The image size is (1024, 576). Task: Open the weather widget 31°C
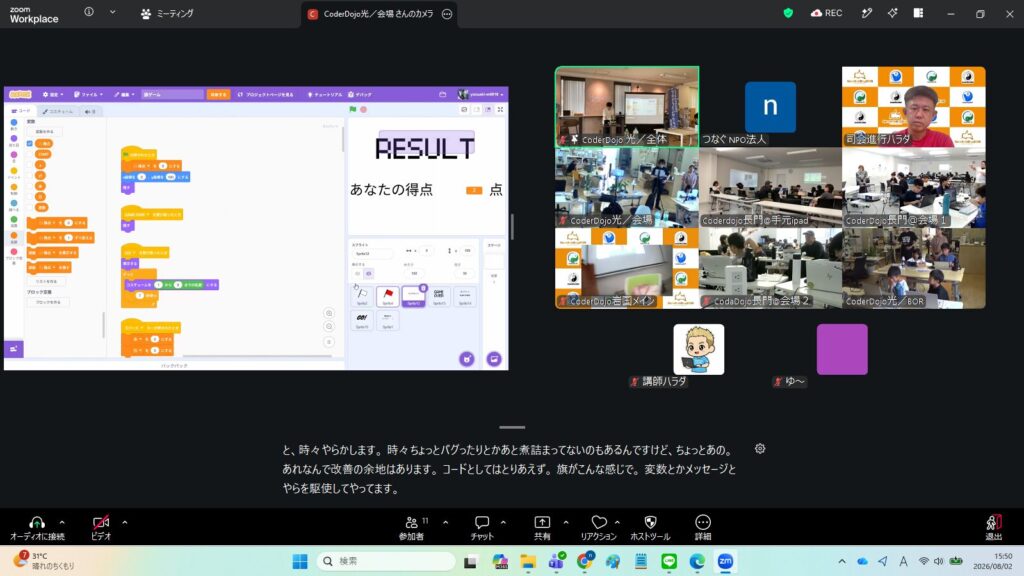[x=44, y=561]
